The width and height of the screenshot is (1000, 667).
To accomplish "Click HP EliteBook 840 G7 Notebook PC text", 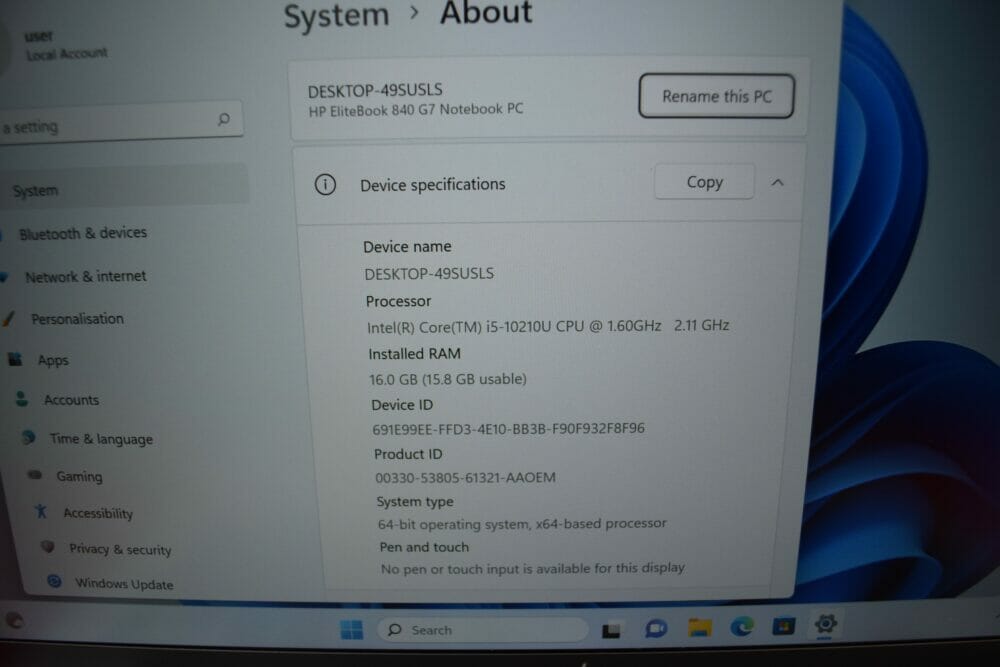I will click(416, 110).
